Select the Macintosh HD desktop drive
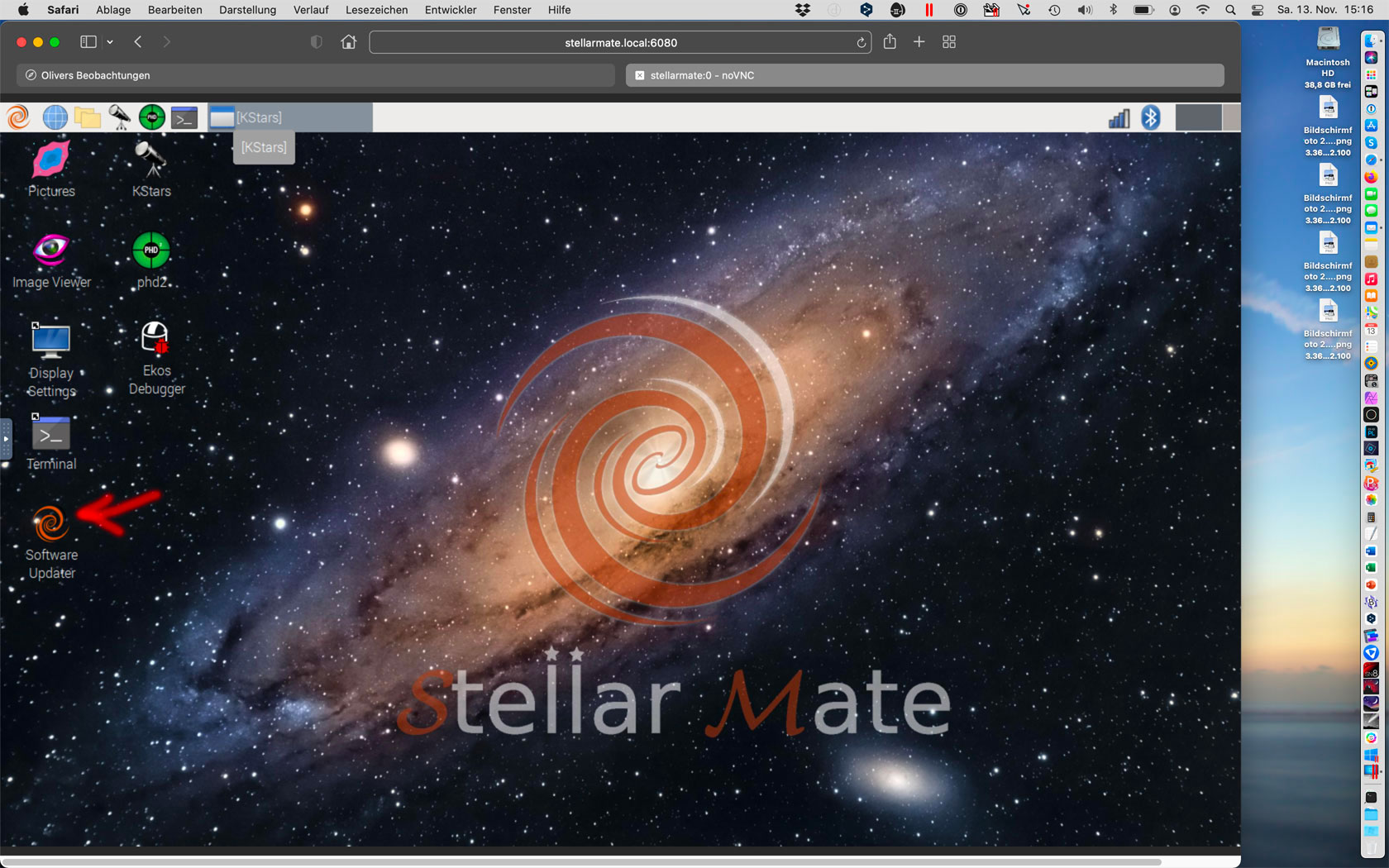This screenshot has width=1389, height=868. 1328,58
